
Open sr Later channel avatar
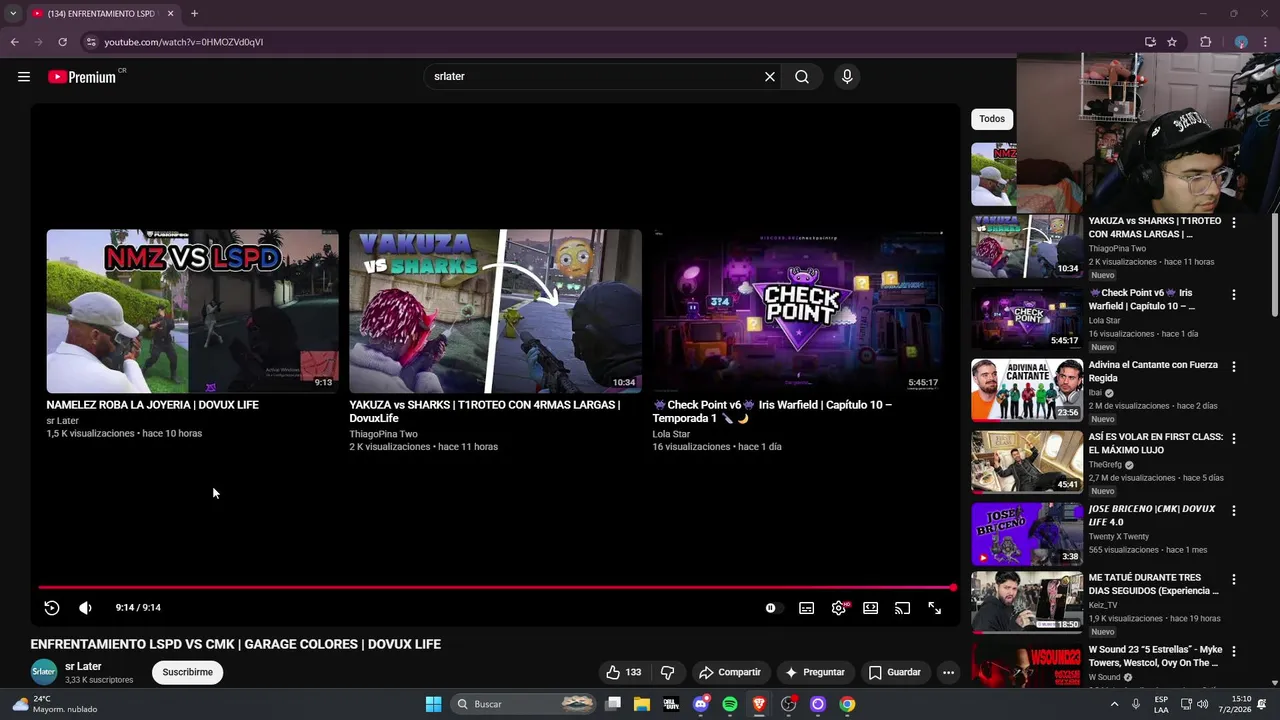44,672
